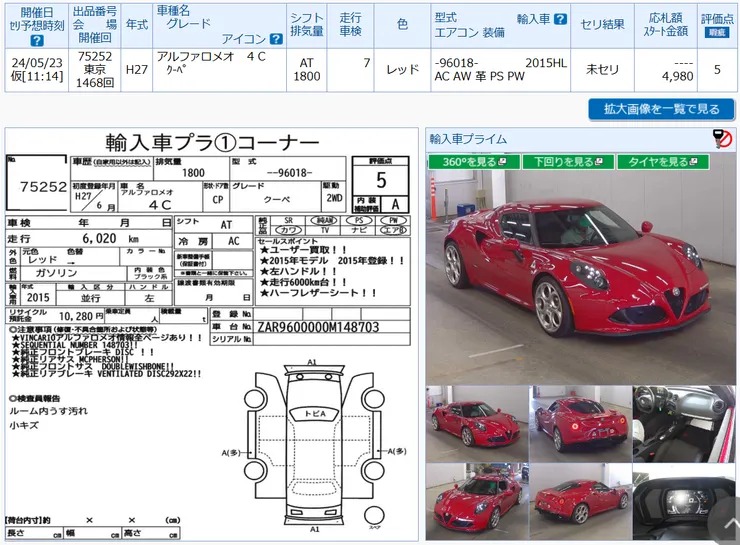
Task: Click the no-smoking icon in 輸入車プライム header
Action: click(722, 139)
